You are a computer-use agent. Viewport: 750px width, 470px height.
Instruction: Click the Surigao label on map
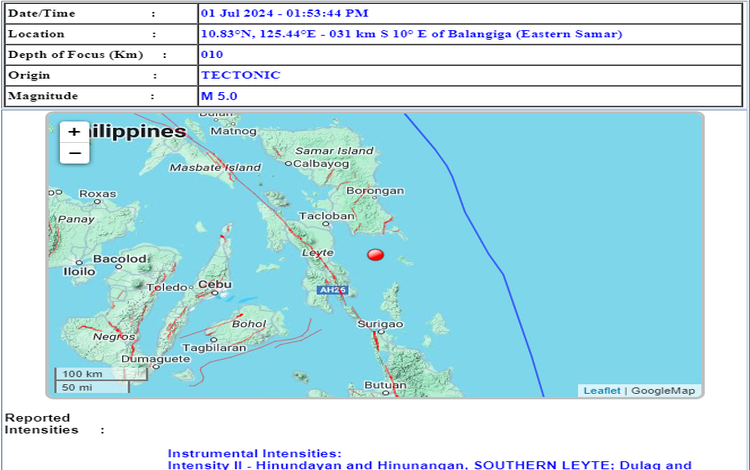pos(380,324)
